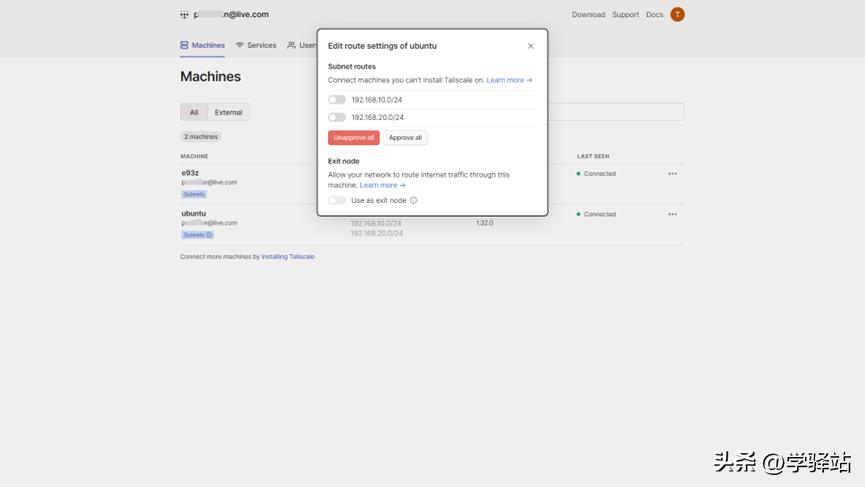Screen dimensions: 865x487
Task: Open Learn more link under Exit node
Action: pyautogui.click(x=382, y=185)
